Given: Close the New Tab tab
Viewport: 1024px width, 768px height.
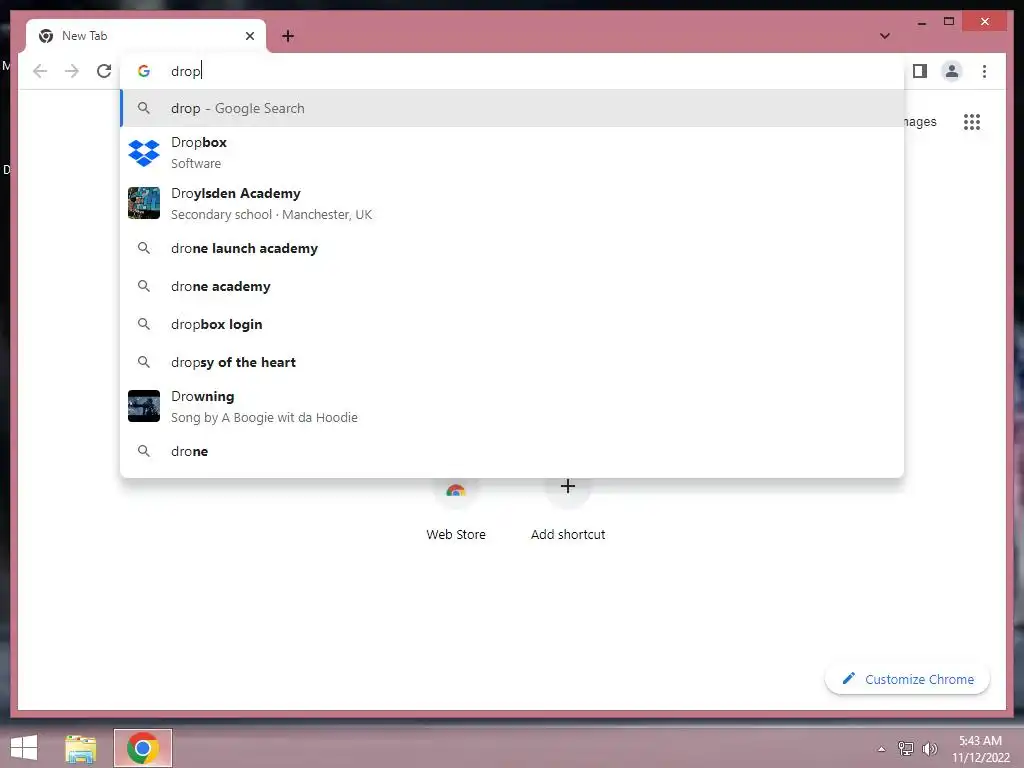Looking at the screenshot, I should click(x=249, y=36).
